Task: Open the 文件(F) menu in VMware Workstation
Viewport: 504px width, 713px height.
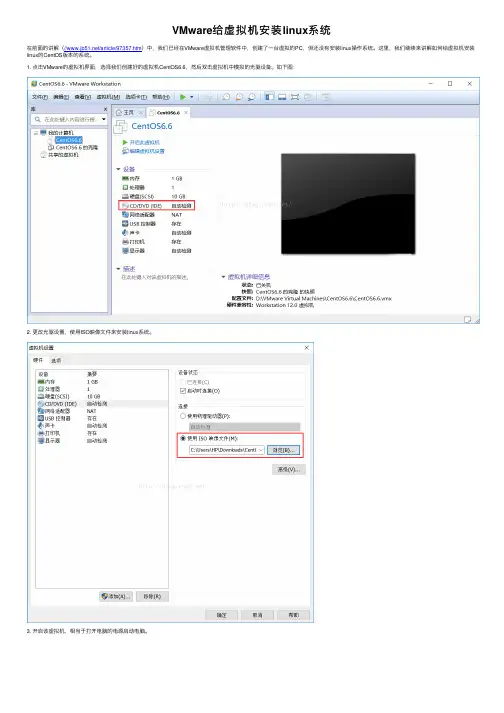Action: [40, 97]
